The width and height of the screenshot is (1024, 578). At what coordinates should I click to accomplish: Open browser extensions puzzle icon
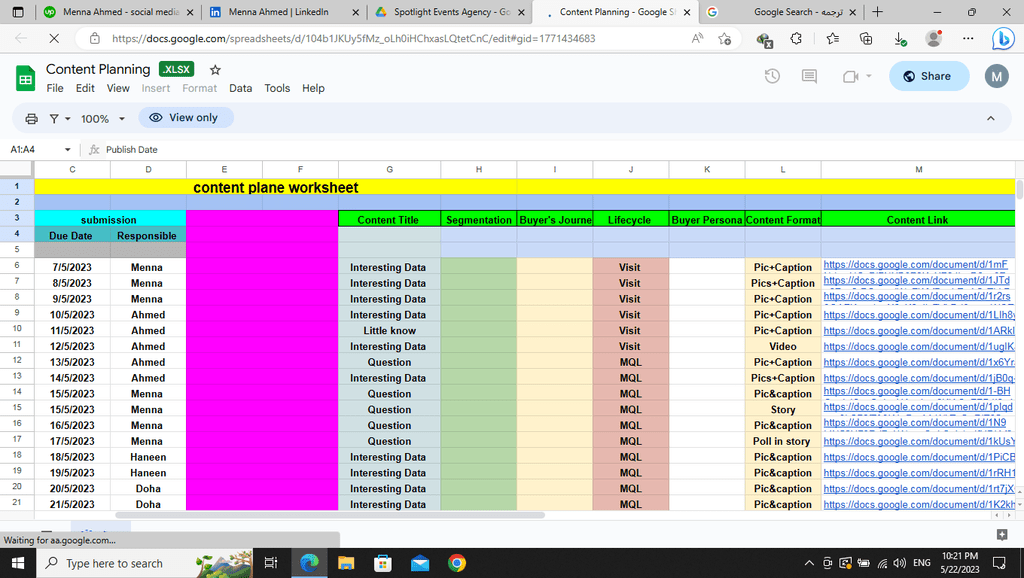795,39
